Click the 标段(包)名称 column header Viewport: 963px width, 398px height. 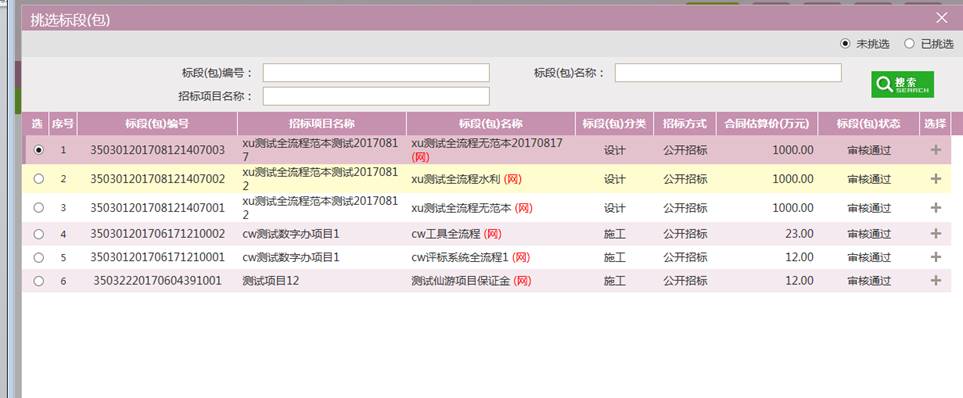pos(491,123)
